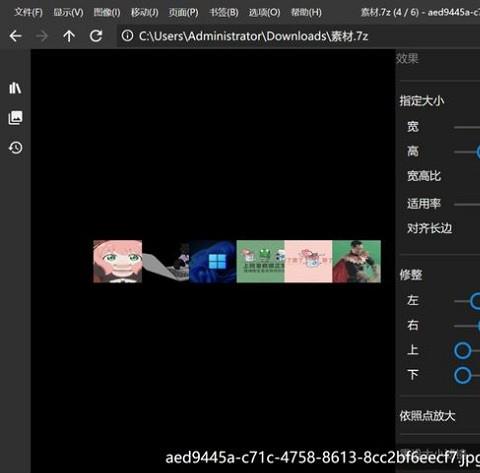Click the address bar path field
Viewport: 480px width, 473px height.
click(x=298, y=36)
